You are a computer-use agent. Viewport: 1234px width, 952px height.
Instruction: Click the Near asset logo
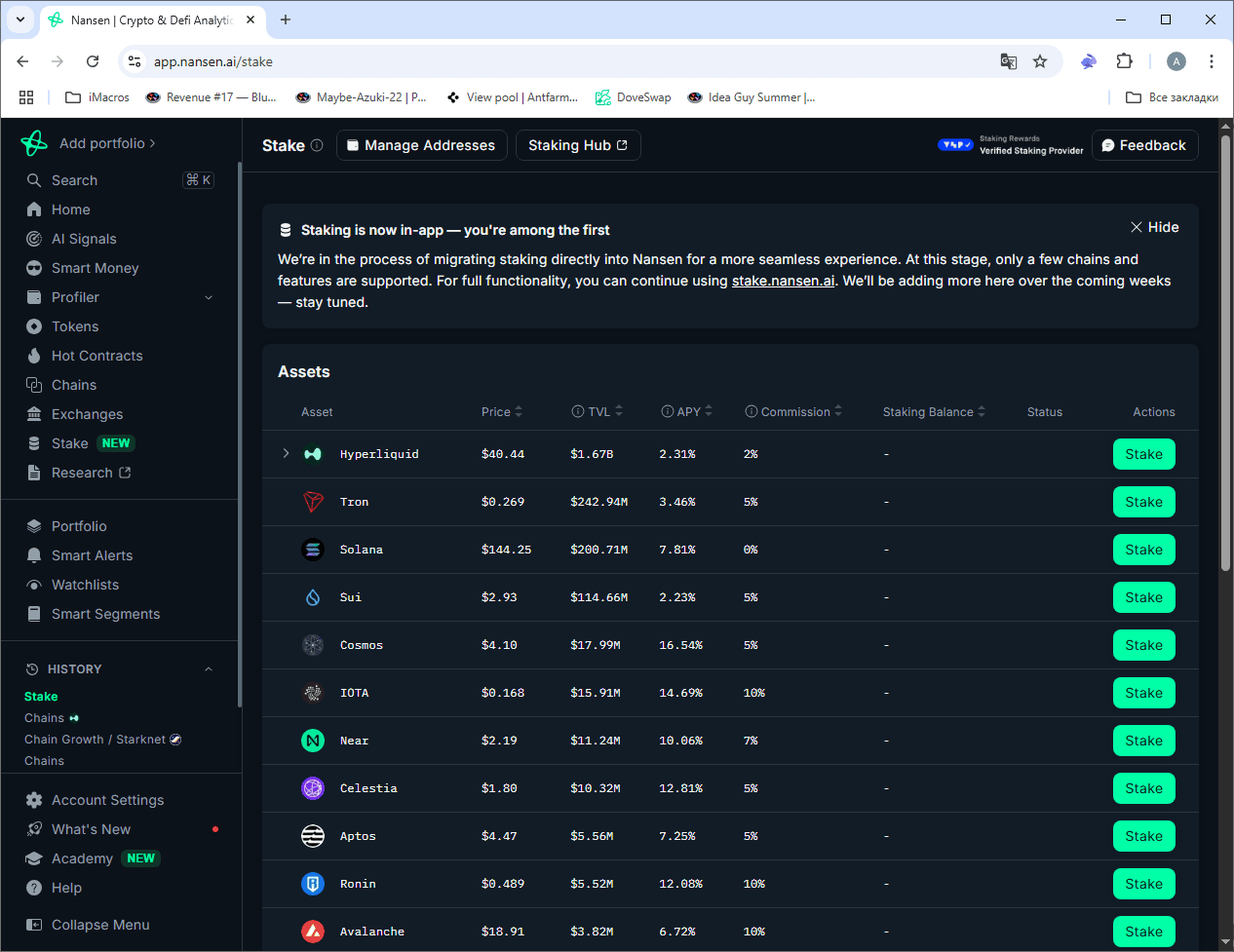click(x=313, y=741)
